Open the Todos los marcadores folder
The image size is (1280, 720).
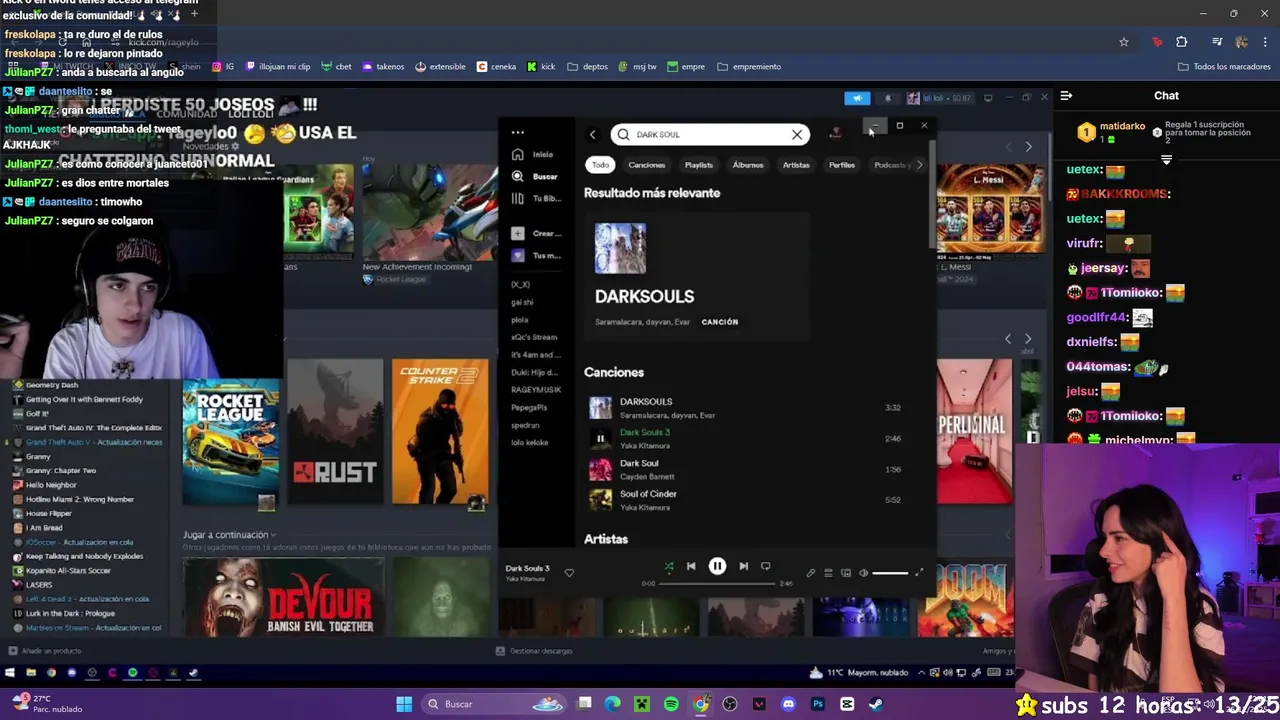click(1224, 67)
